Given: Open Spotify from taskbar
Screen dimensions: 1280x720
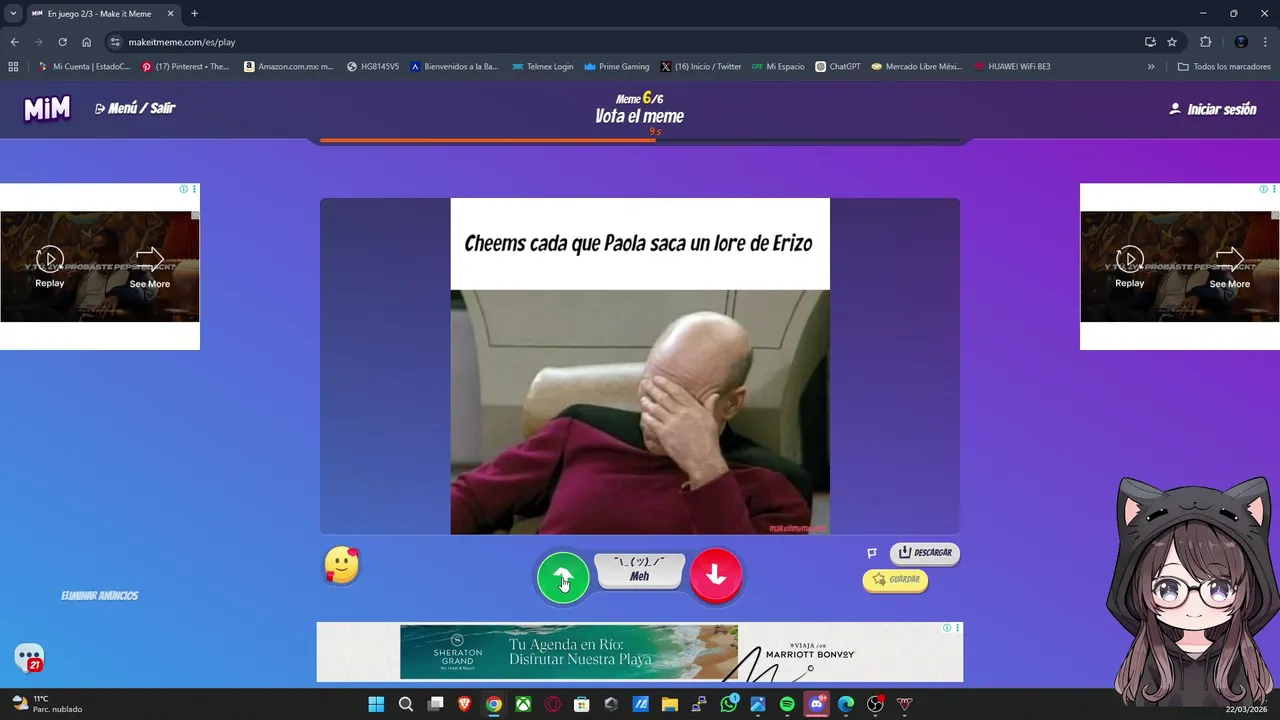Looking at the screenshot, I should click(x=787, y=704).
